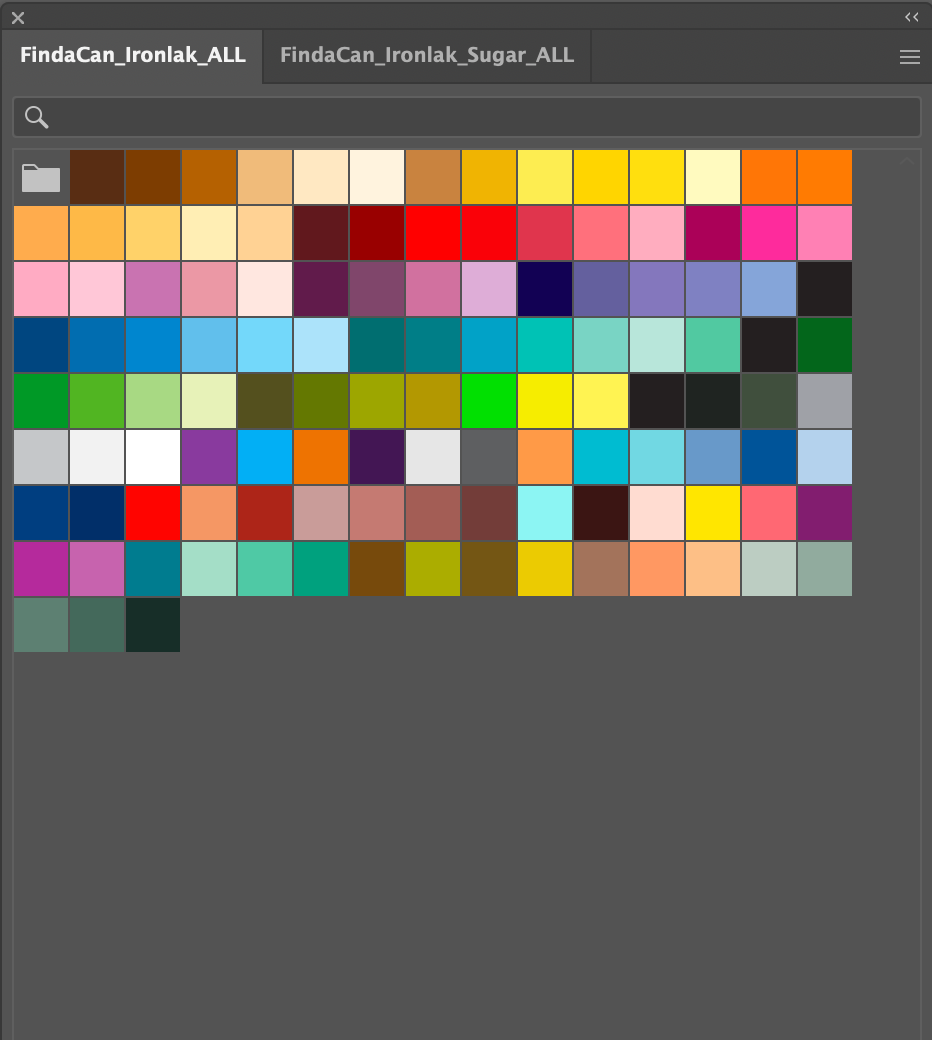Choose the dark brown swatch beside the folder icon
Image resolution: width=932 pixels, height=1040 pixels.
click(97, 177)
